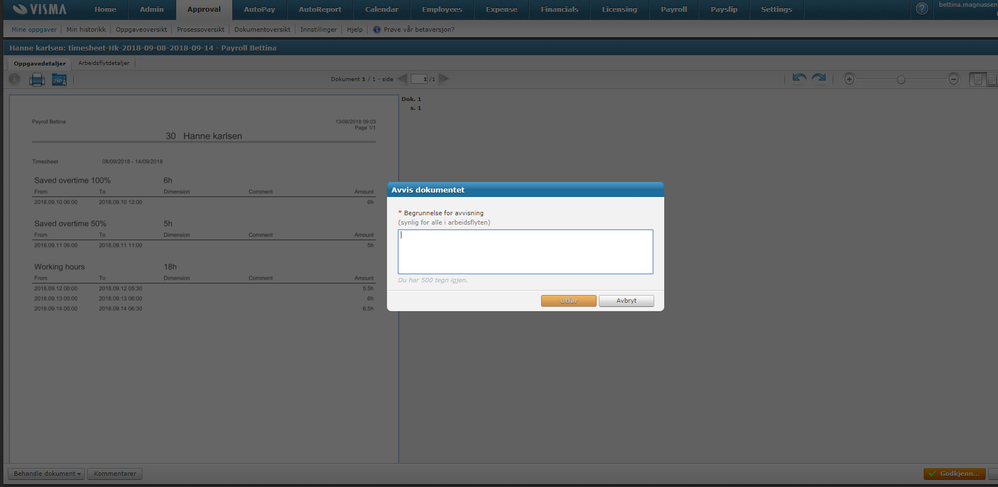Open the Licensing tab

(x=619, y=10)
